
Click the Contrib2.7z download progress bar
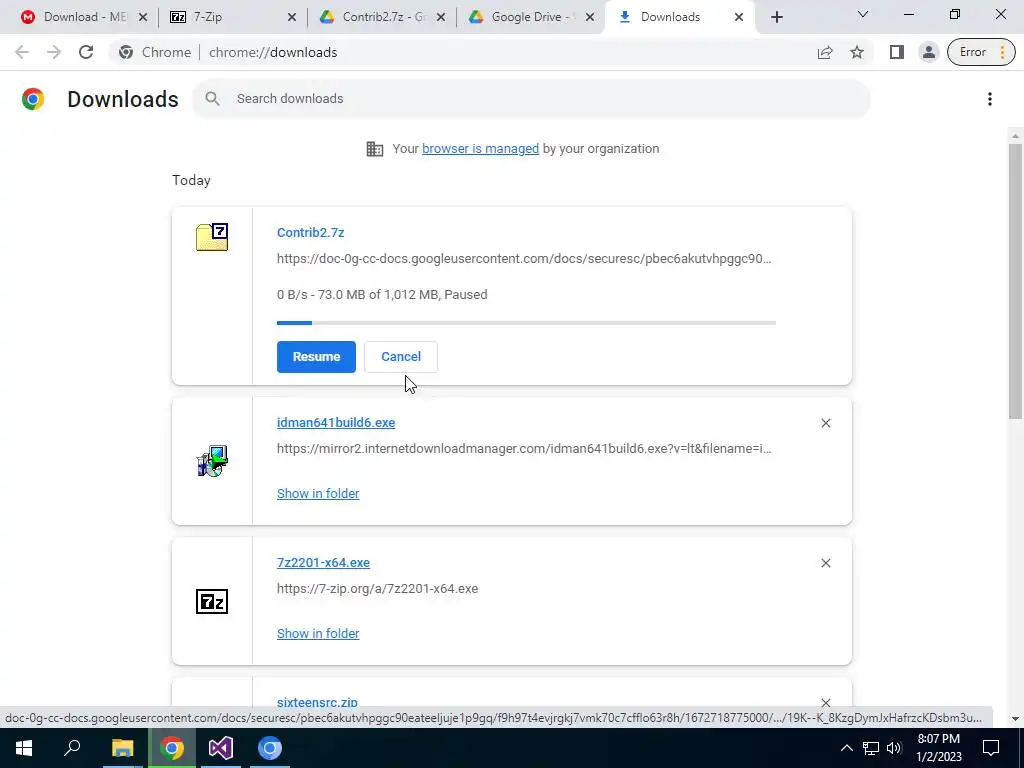pyautogui.click(x=526, y=323)
